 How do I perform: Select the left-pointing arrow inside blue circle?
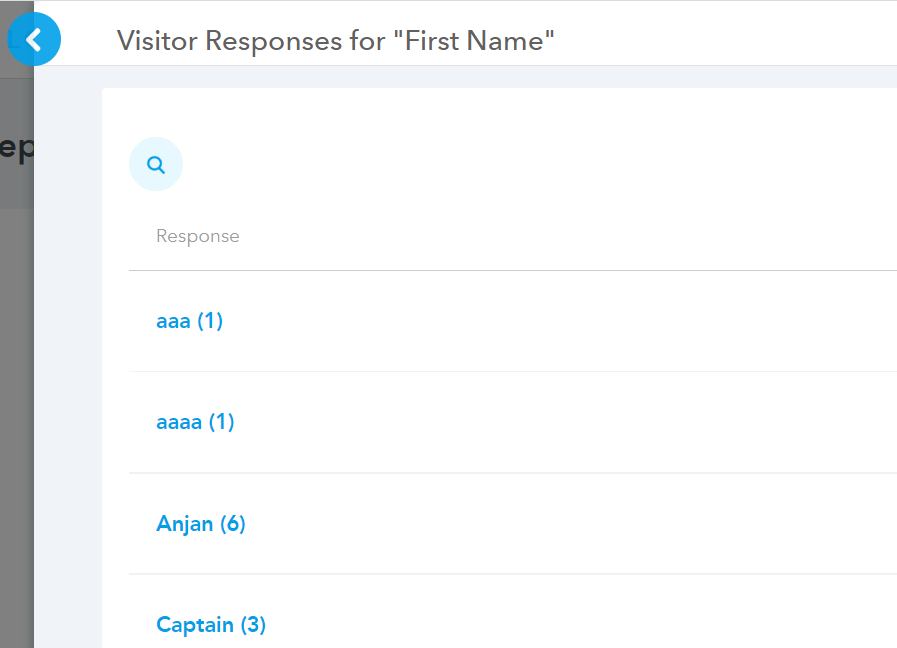point(34,39)
